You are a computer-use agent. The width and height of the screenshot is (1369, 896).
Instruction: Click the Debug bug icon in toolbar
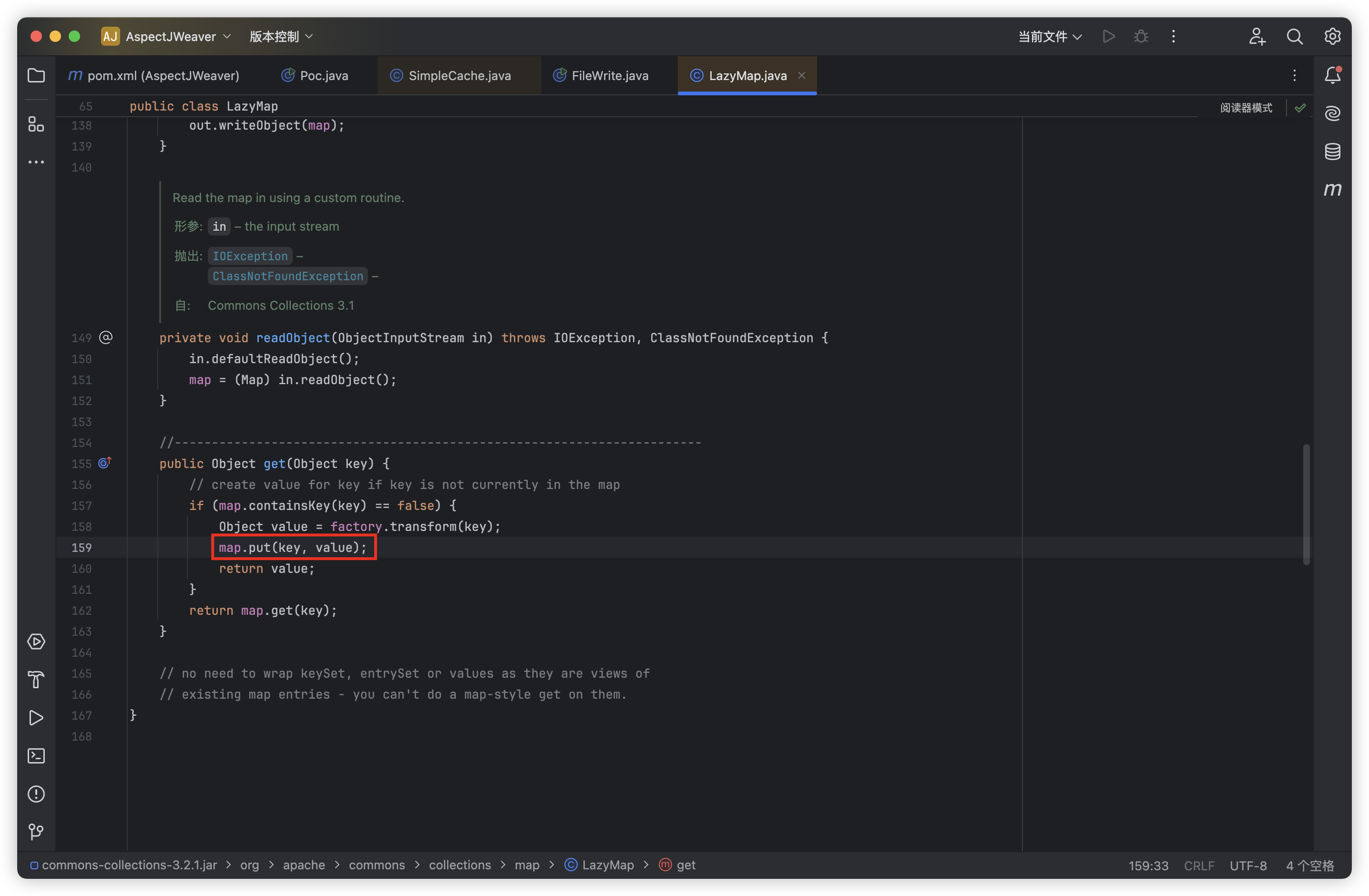pos(1141,36)
